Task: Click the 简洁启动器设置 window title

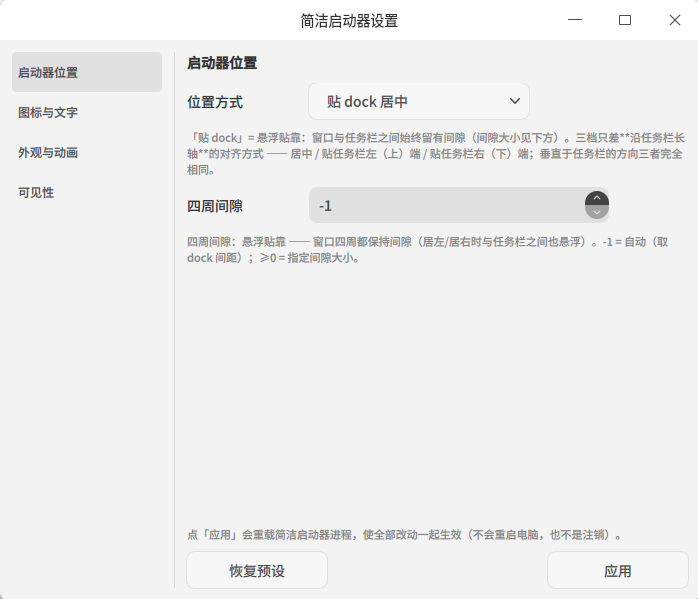Action: pyautogui.click(x=349, y=20)
